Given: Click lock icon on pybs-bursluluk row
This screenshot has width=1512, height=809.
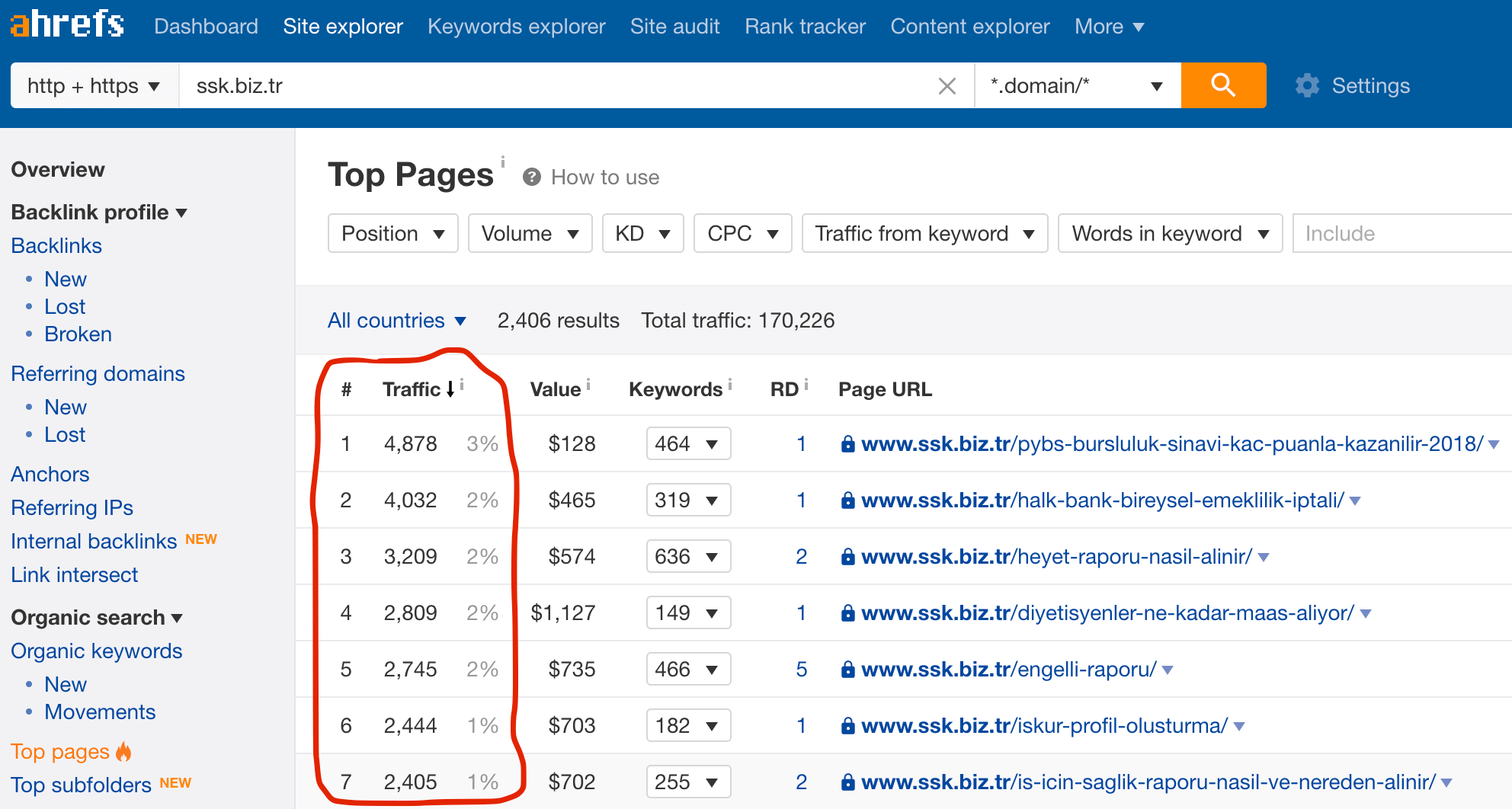Looking at the screenshot, I should coord(847,443).
